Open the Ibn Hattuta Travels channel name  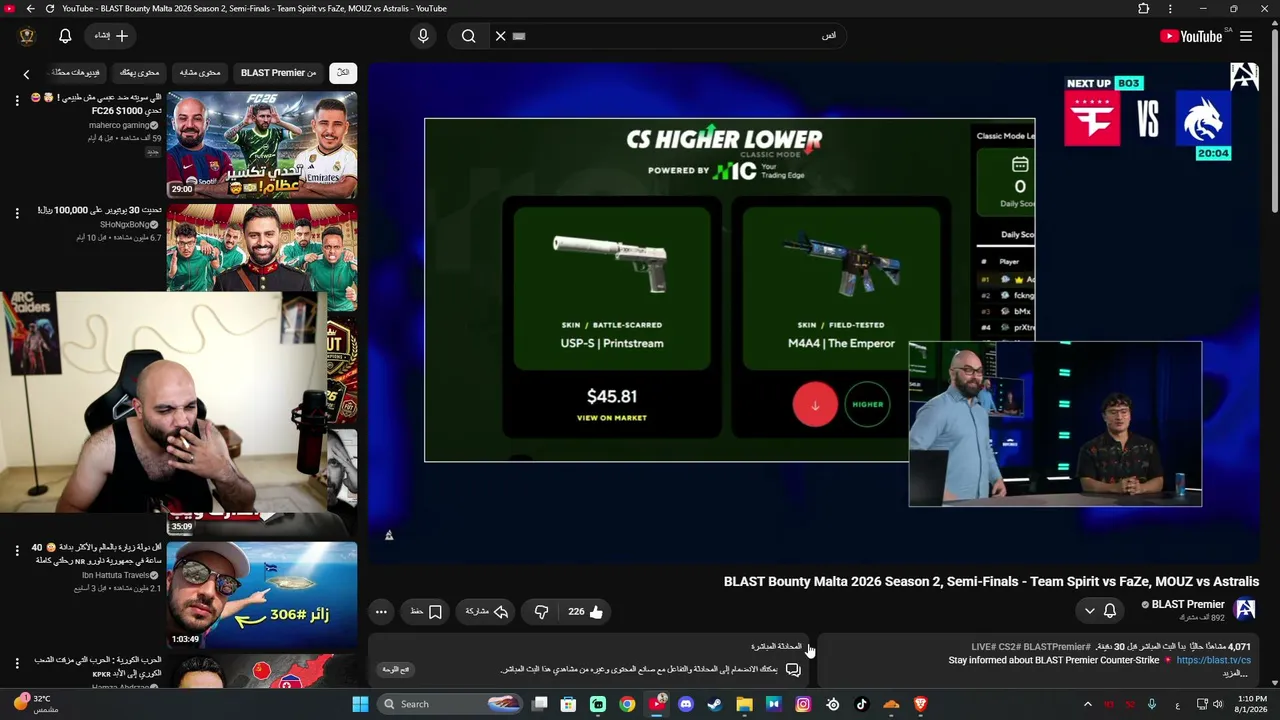click(115, 576)
